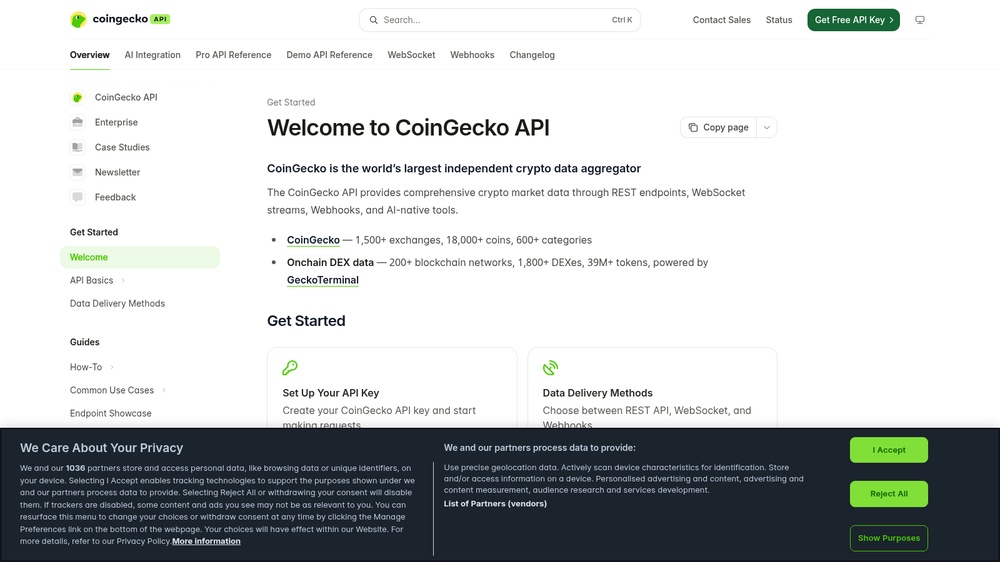Open the Feedback sidebar item
The height and width of the screenshot is (562, 1000).
coord(115,197)
